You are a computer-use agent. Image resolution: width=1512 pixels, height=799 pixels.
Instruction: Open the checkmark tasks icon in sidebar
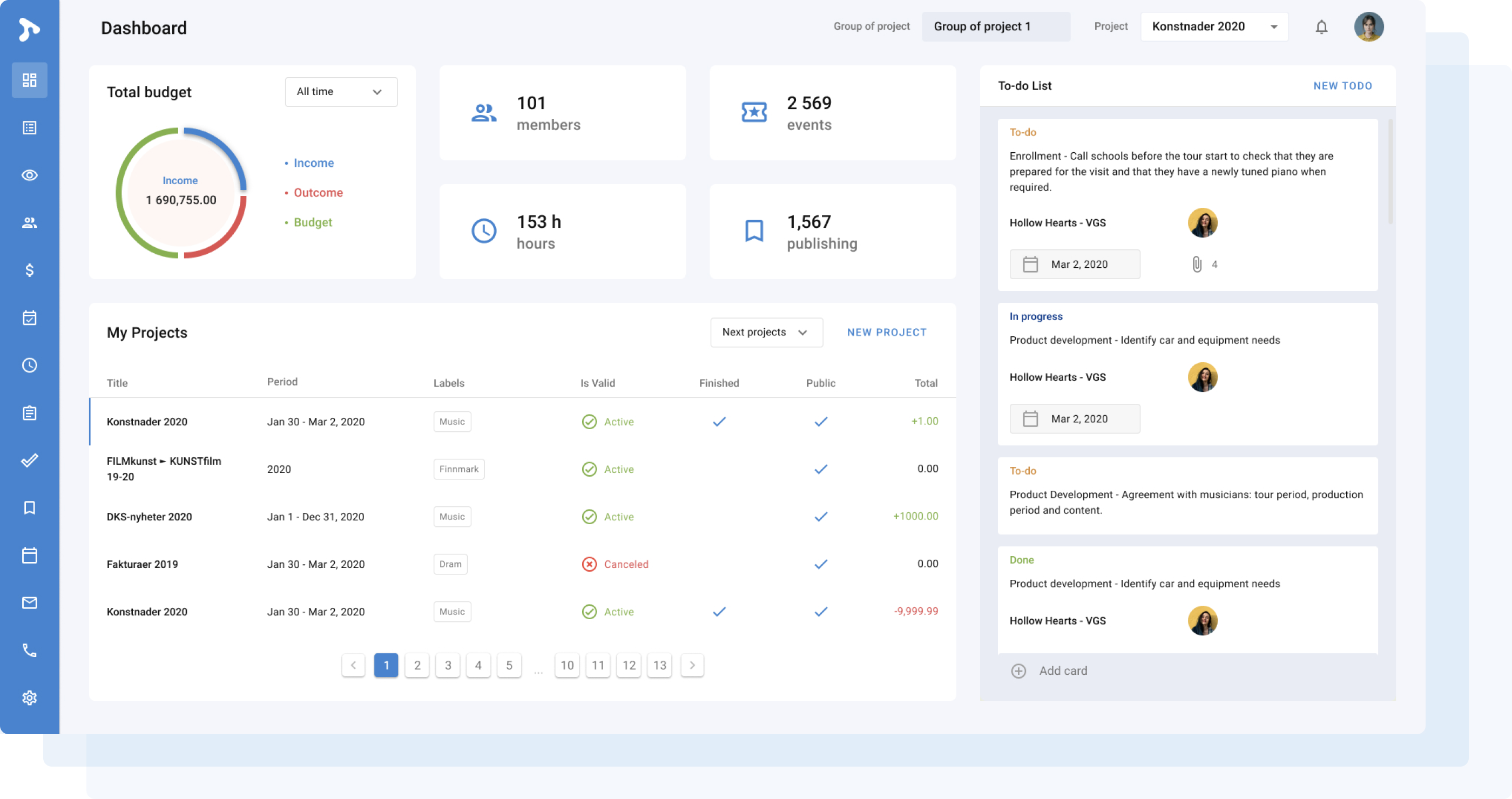29,460
